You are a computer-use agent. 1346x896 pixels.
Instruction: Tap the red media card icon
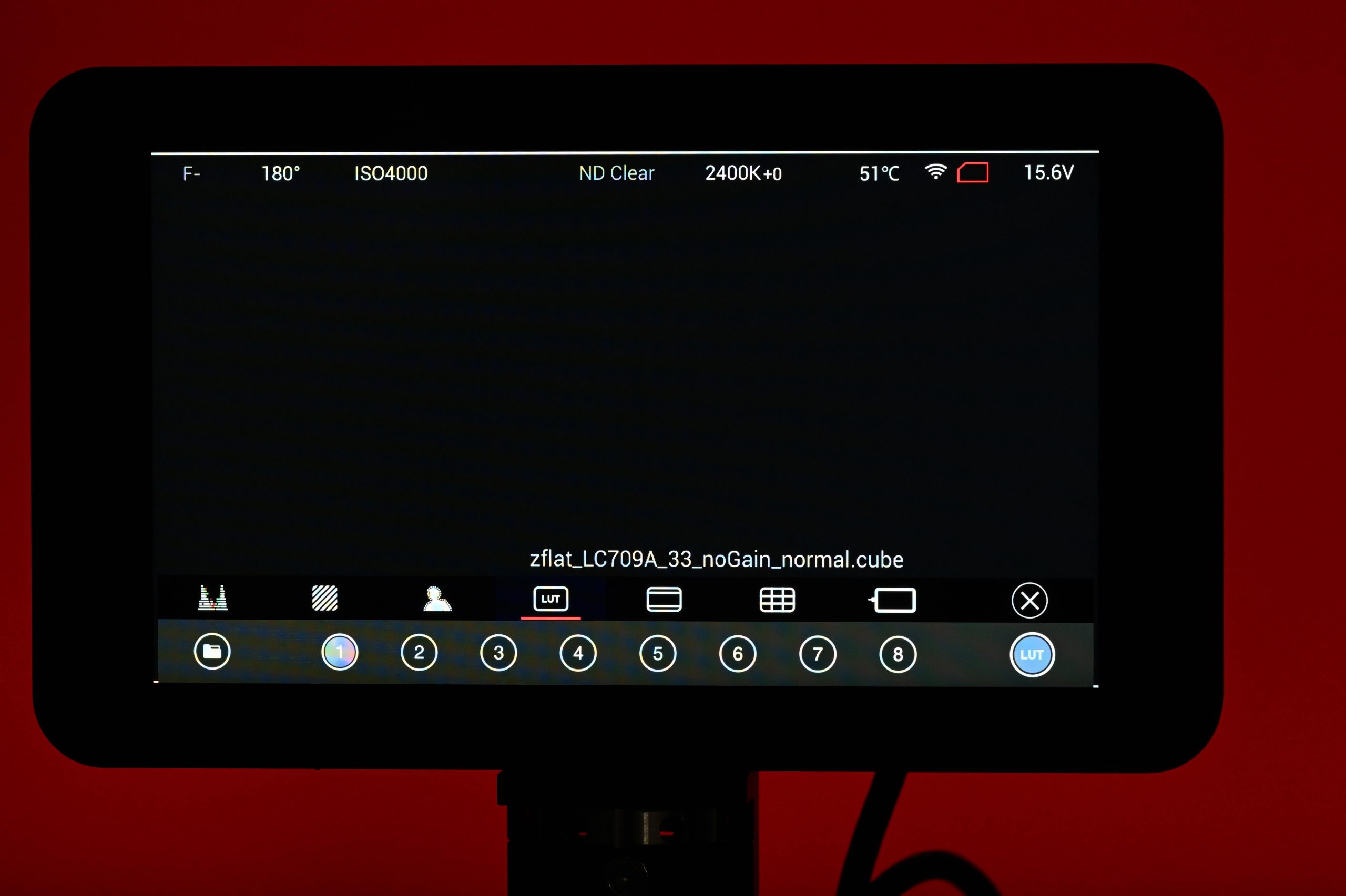pos(973,172)
